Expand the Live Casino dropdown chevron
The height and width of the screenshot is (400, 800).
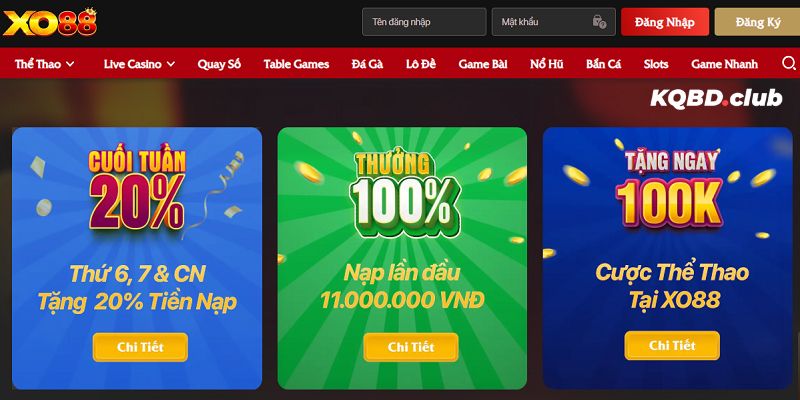[171, 64]
